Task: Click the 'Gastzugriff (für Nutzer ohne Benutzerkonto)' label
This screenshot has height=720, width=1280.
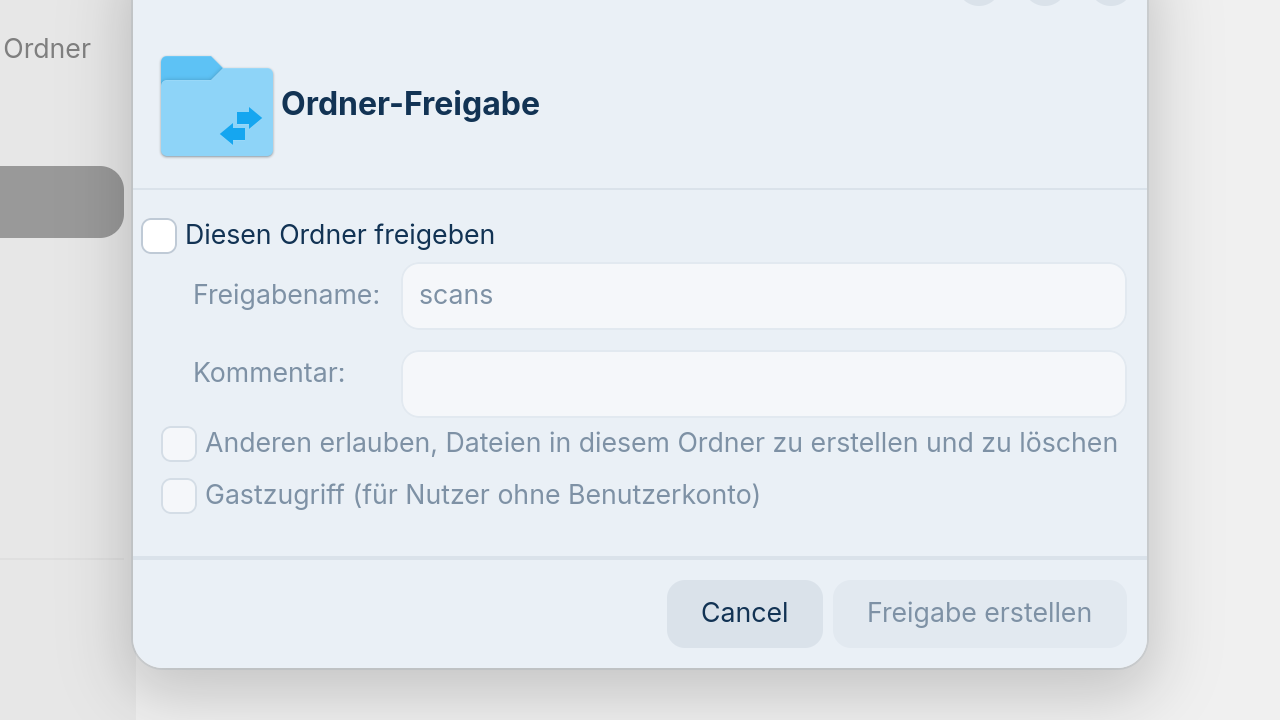Action: 482,495
